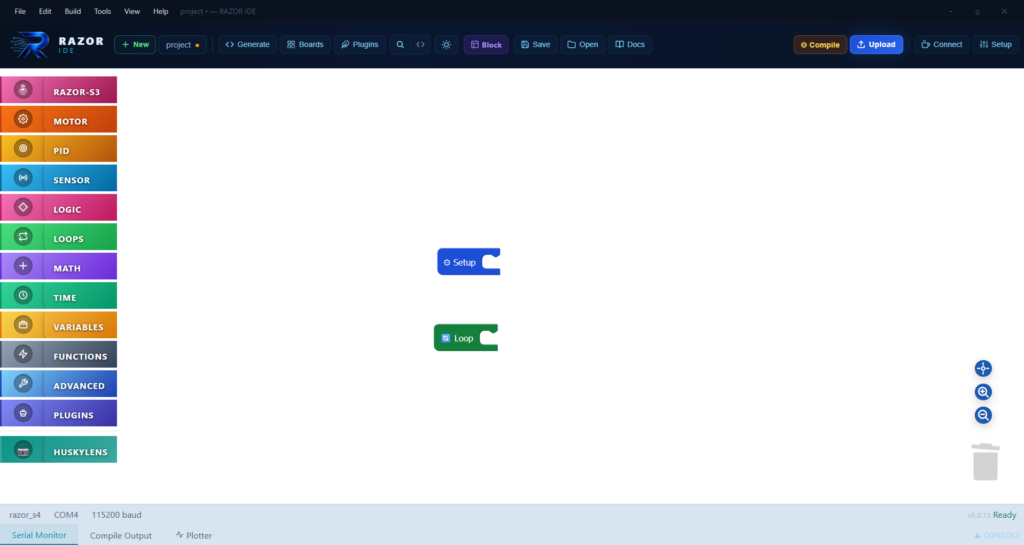Open the View menu
The image size is (1024, 545).
click(132, 11)
